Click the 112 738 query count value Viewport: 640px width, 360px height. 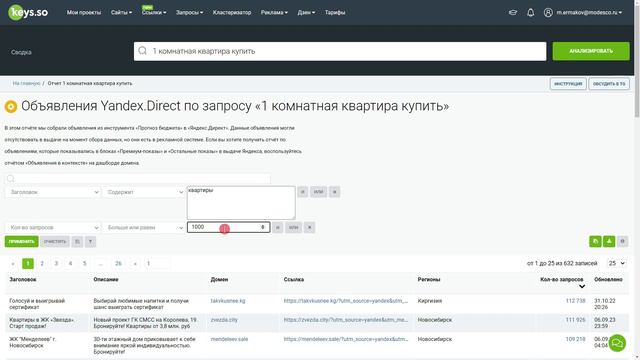[x=576, y=301]
